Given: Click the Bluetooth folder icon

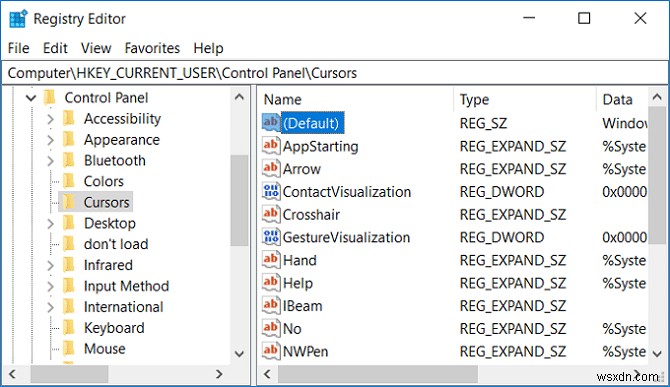Looking at the screenshot, I should tap(69, 160).
